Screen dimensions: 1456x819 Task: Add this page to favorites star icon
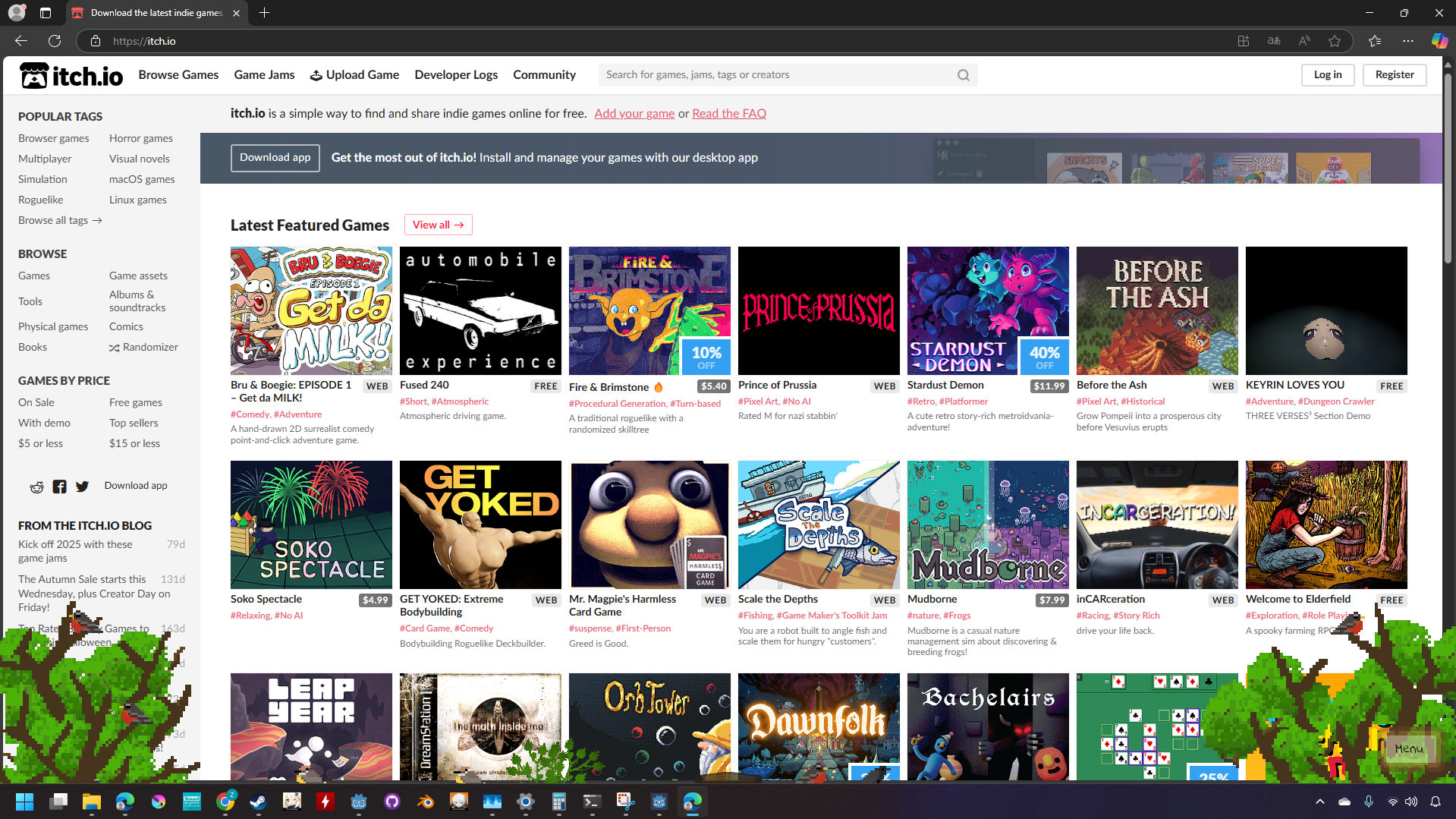1335,41
